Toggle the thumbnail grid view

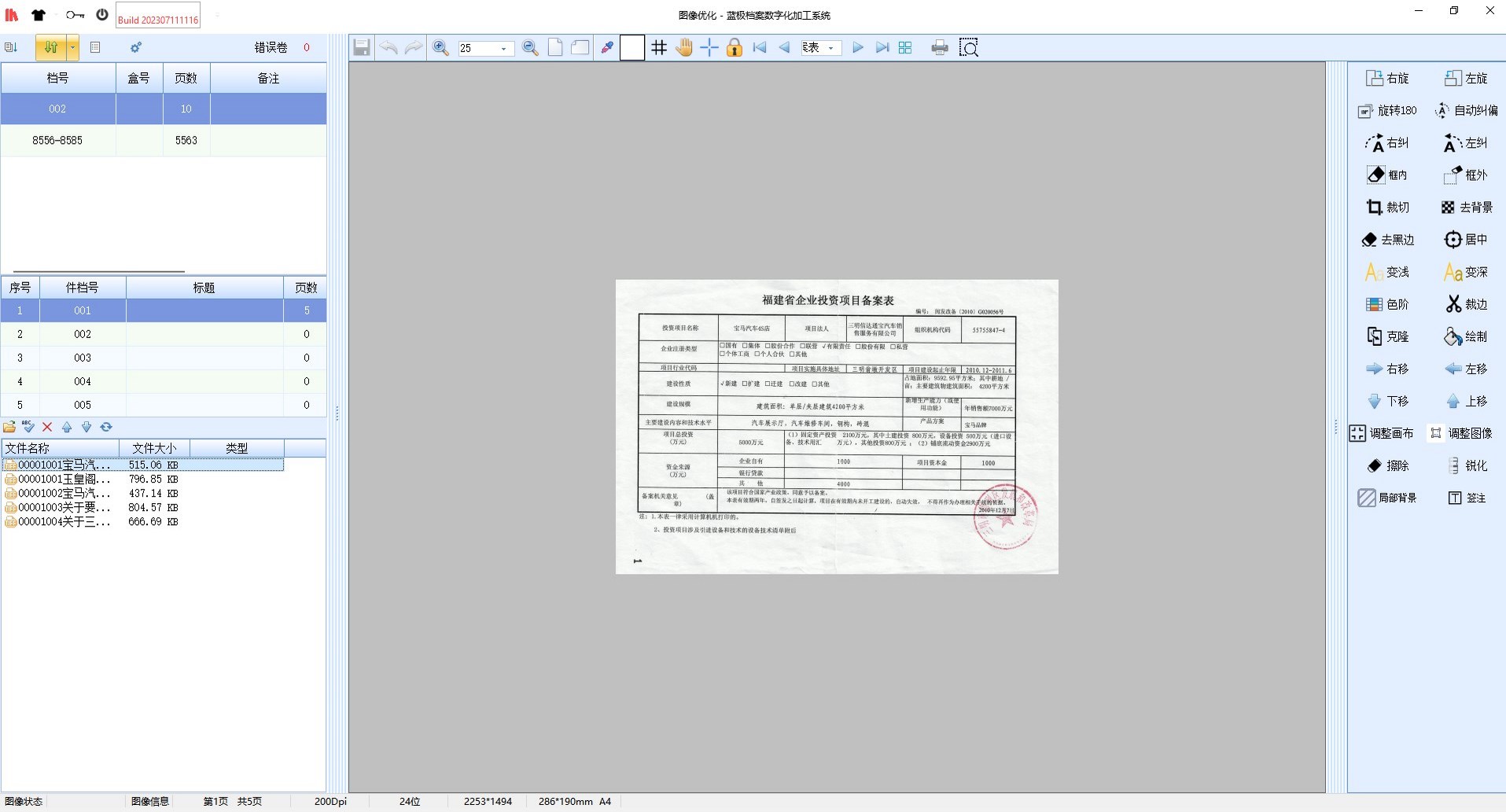click(905, 48)
